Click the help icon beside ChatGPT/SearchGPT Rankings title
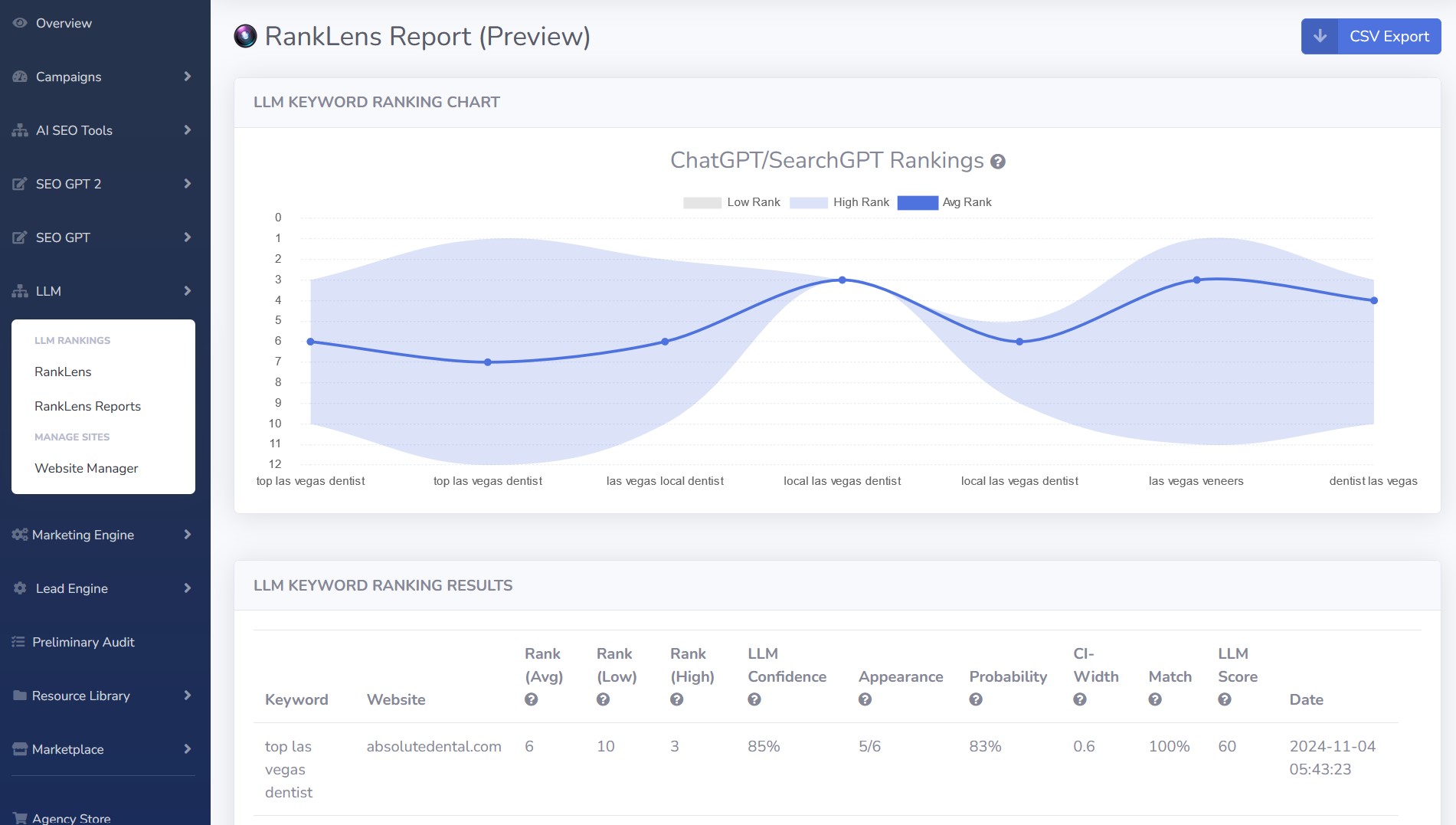 coord(997,162)
